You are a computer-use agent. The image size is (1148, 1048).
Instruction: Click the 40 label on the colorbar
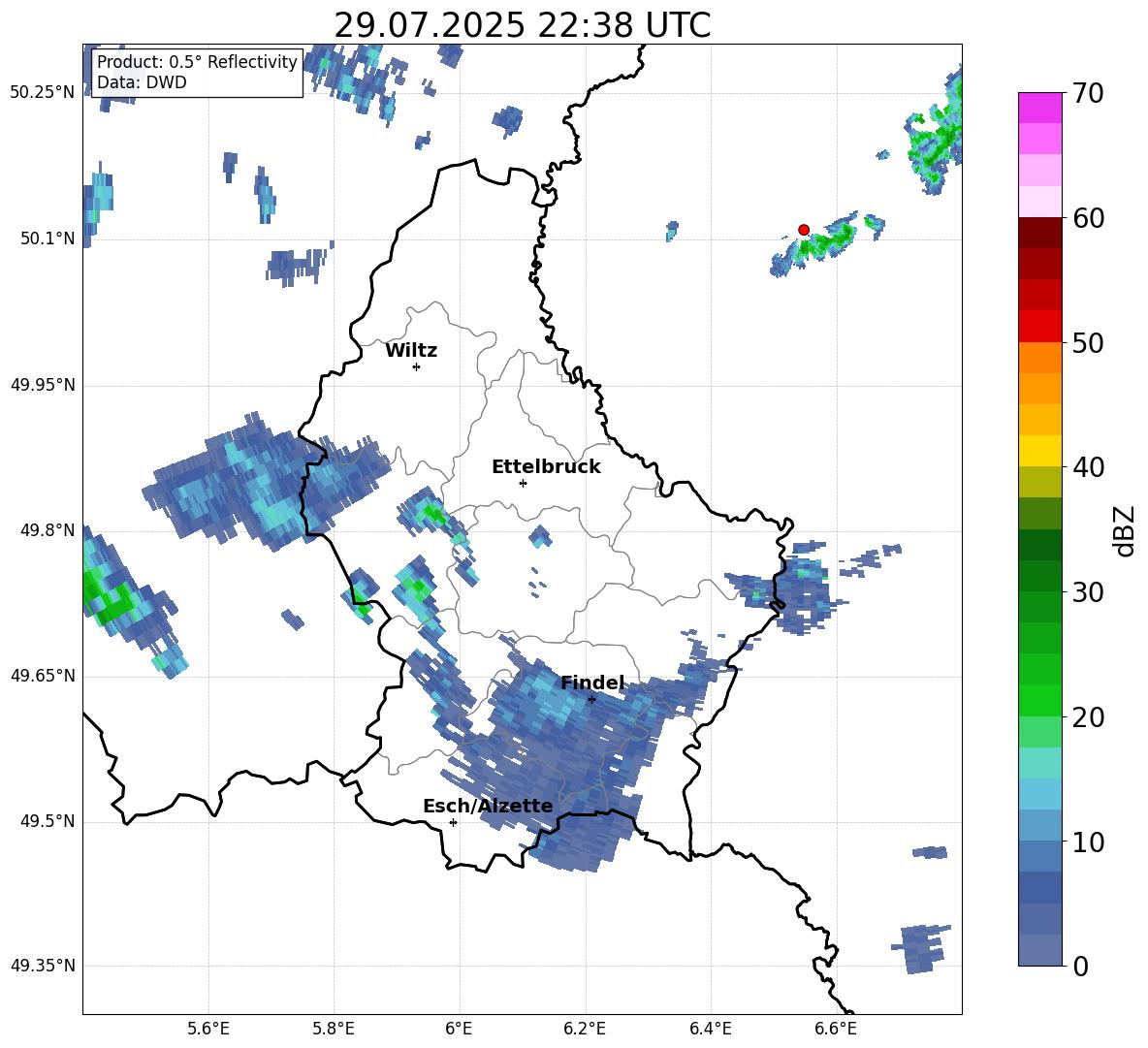[x=1088, y=467]
